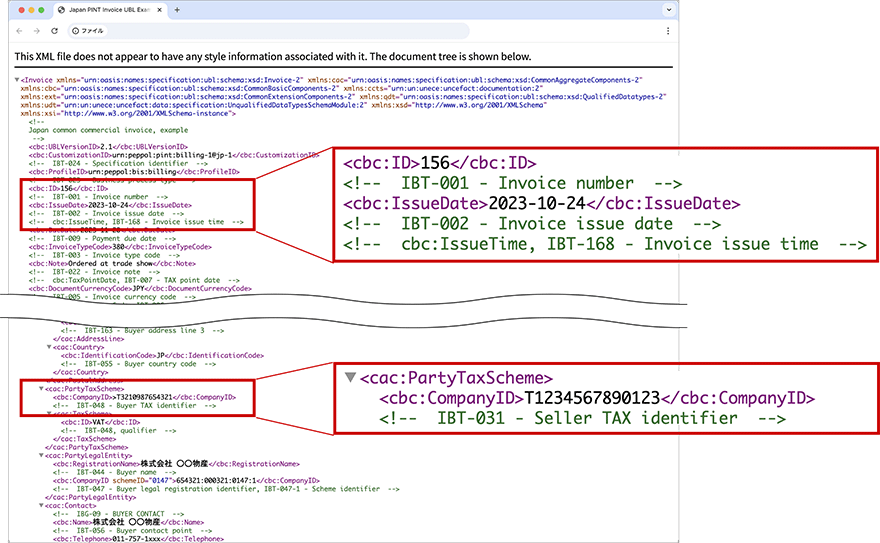Close the Japan PINT Invoice tab
The image size is (880, 543).
click(161, 9)
